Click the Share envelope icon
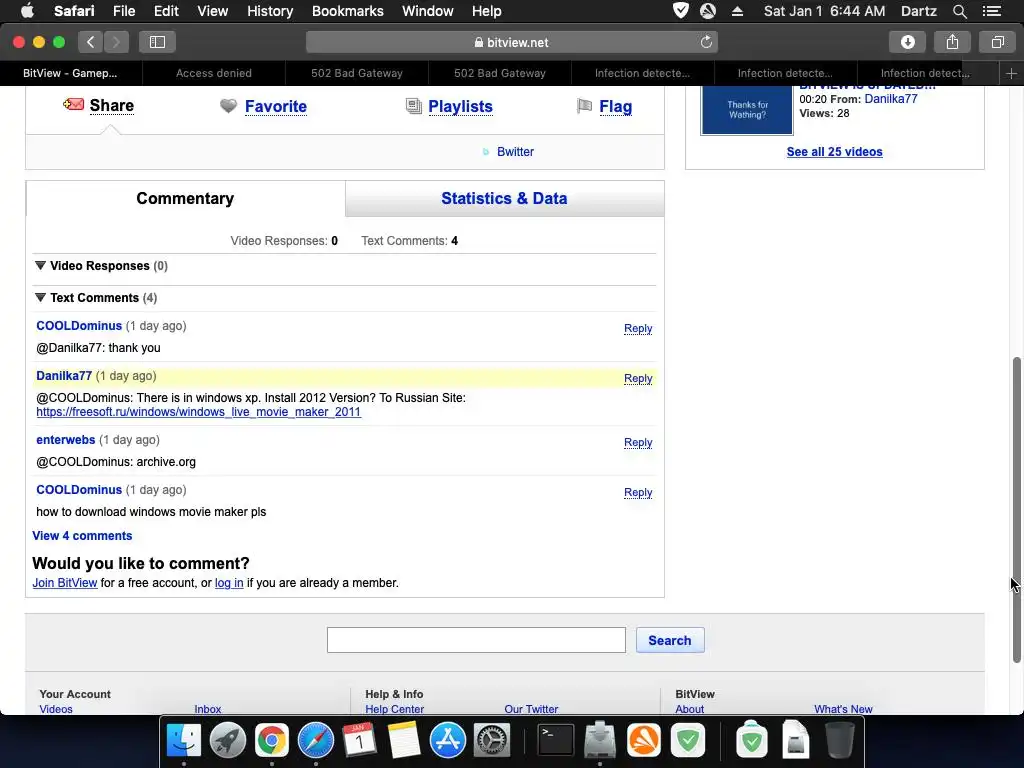The height and width of the screenshot is (768, 1024). click(x=74, y=104)
